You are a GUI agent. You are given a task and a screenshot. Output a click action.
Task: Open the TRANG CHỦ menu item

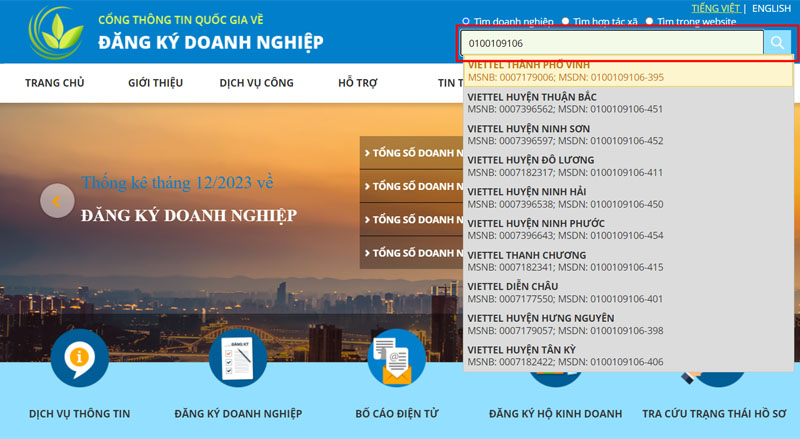click(x=55, y=83)
